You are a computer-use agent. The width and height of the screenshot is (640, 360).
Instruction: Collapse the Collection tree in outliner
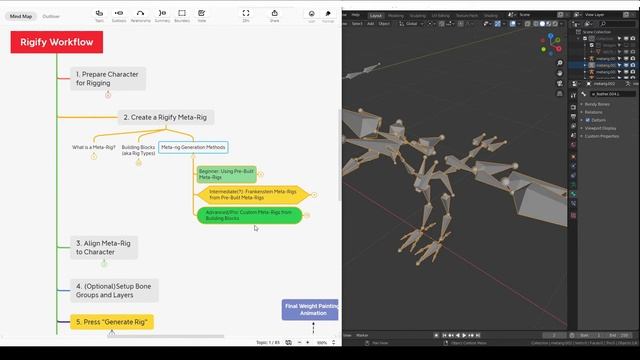tap(578, 38)
